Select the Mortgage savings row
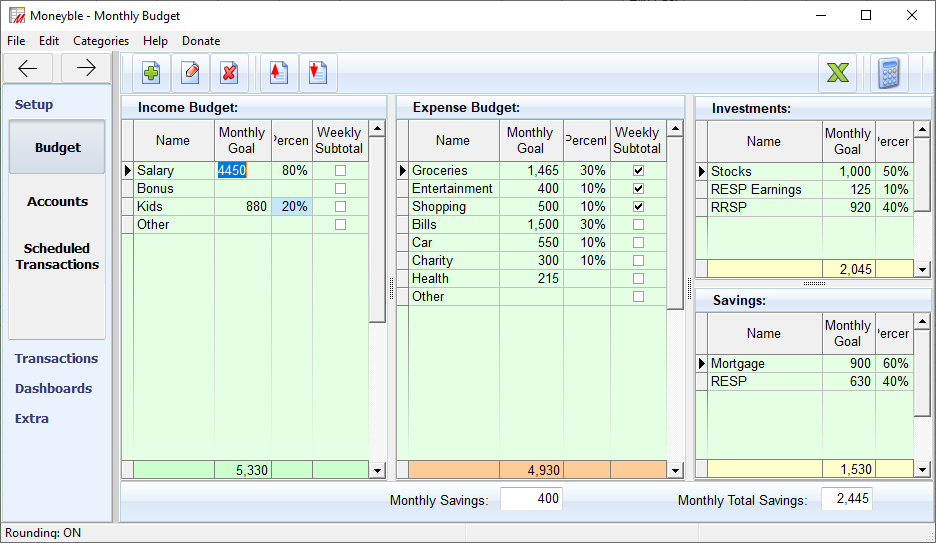Screen dimensions: 936x543 tap(804, 363)
